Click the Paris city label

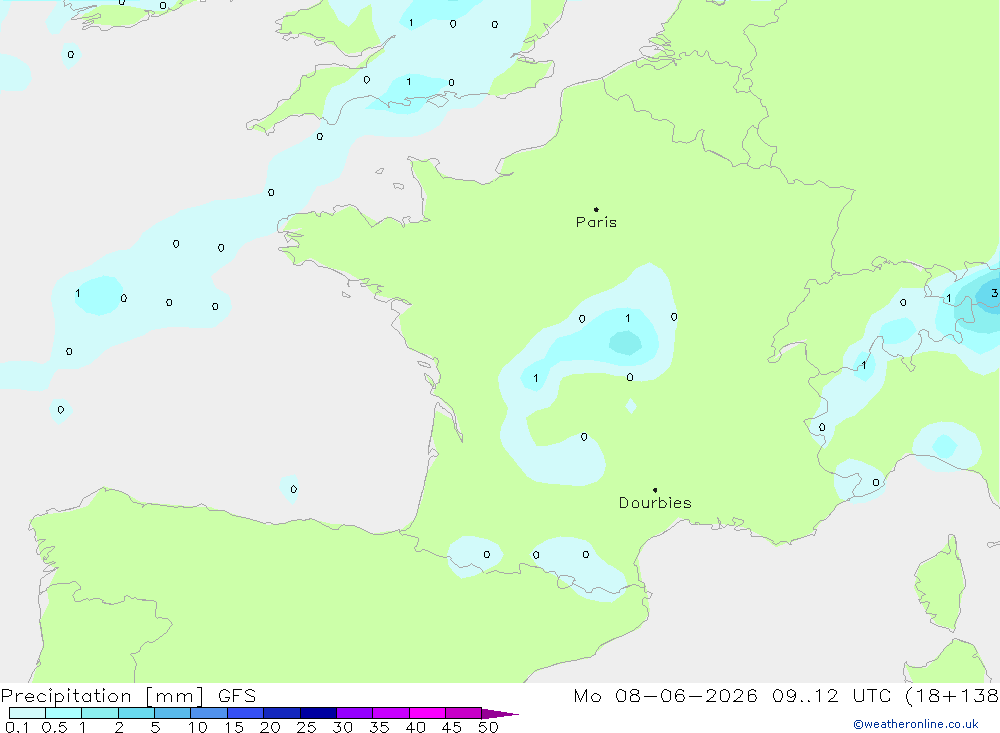click(x=596, y=222)
